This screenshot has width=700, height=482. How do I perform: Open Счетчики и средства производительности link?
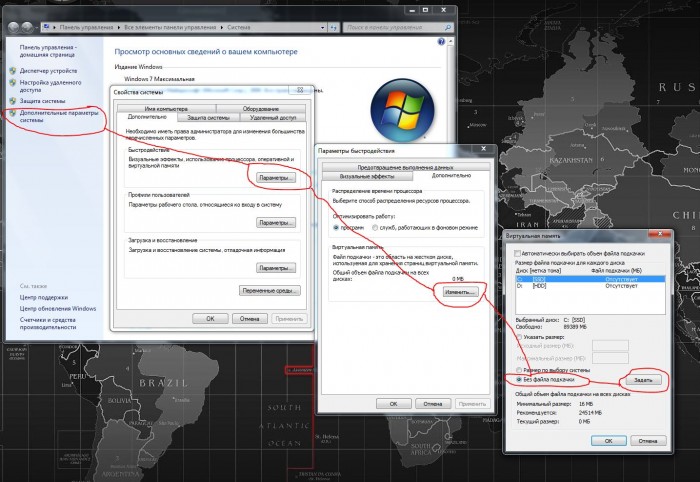point(48,323)
